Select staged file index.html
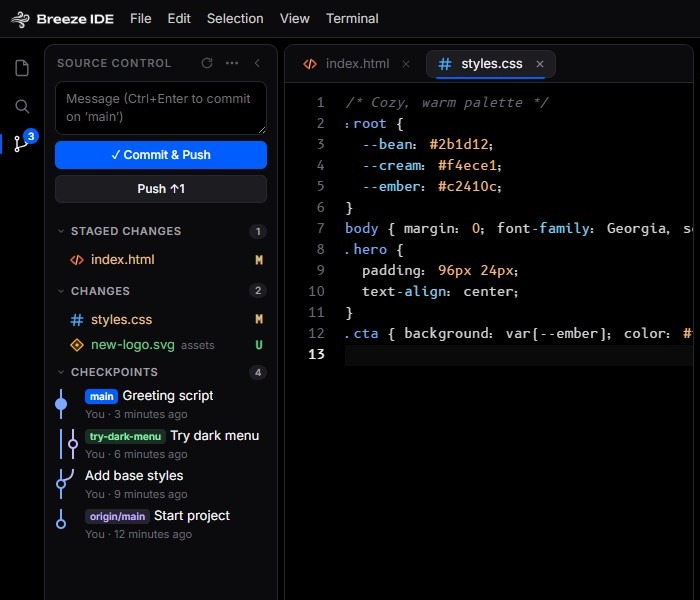Image resolution: width=700 pixels, height=600 pixels. click(161, 260)
